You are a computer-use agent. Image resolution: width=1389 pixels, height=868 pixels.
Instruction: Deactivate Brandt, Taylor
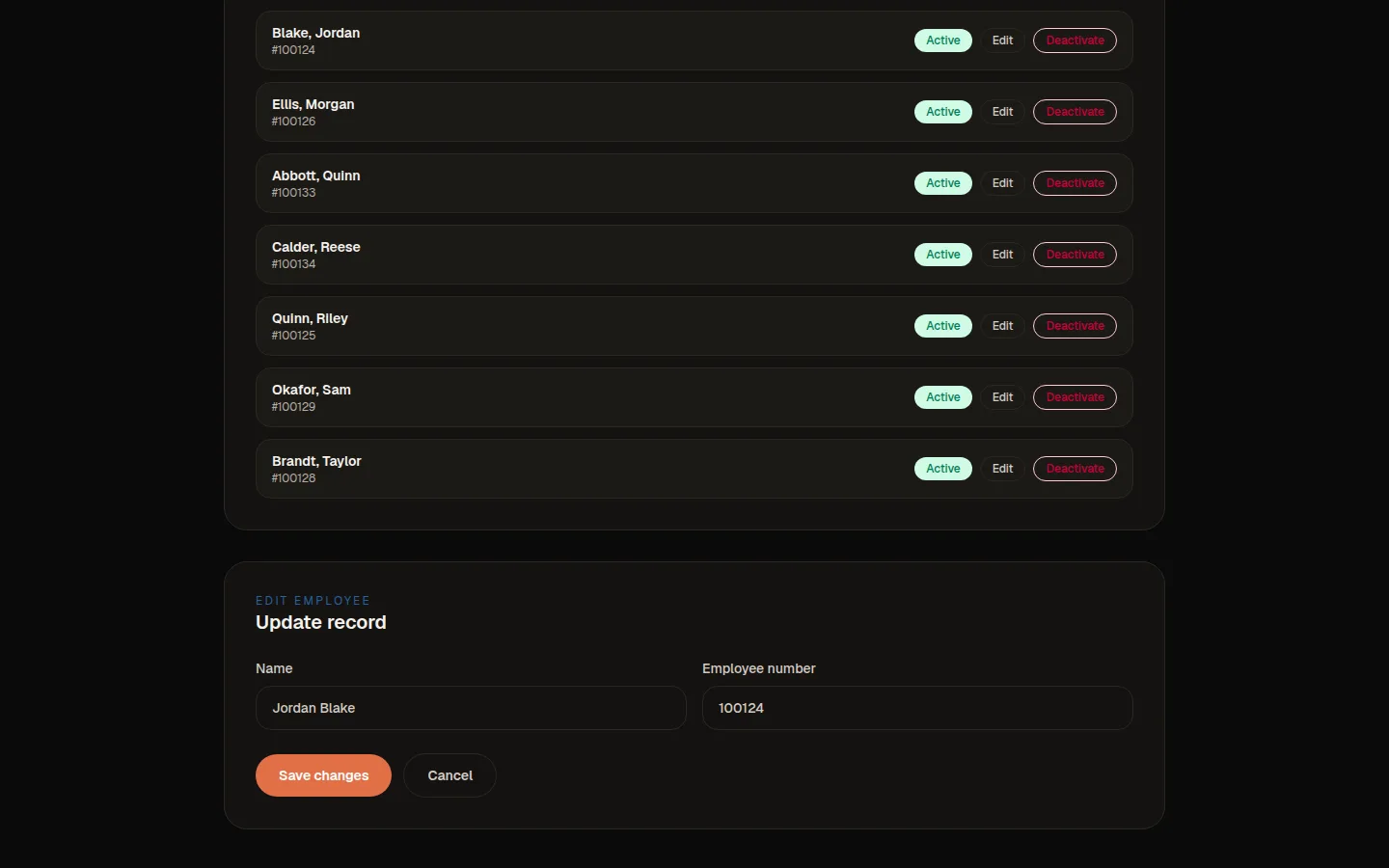click(x=1075, y=469)
